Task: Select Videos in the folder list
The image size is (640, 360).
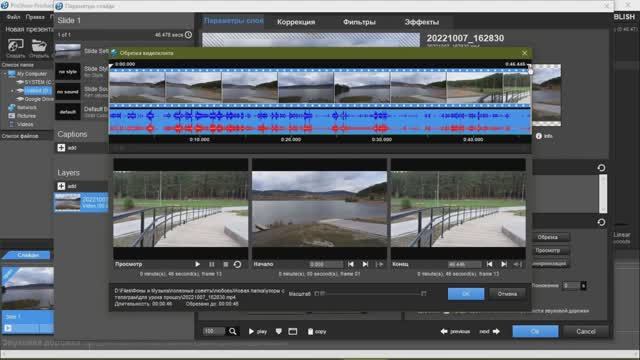Action: (21, 124)
